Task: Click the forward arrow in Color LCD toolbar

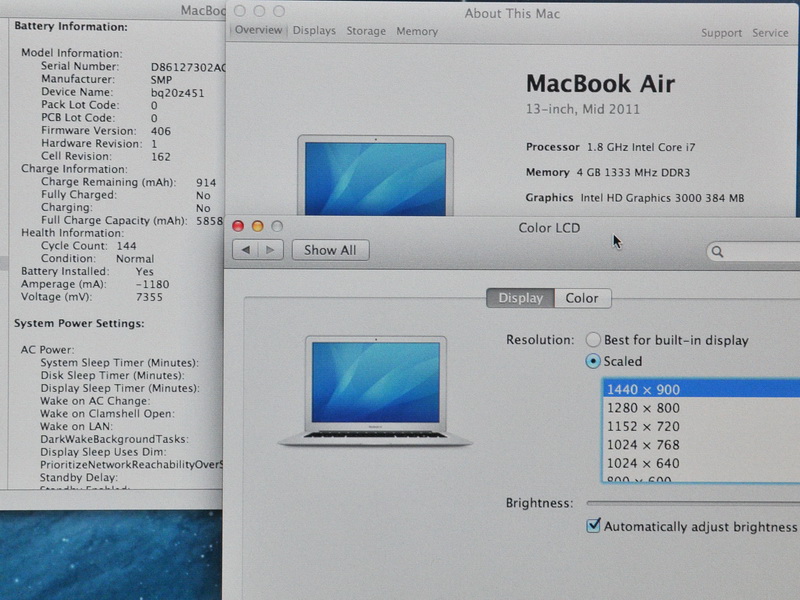Action: click(270, 250)
